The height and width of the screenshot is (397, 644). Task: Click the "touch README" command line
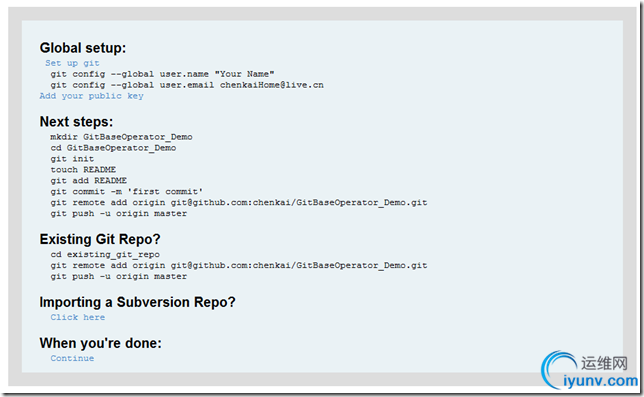click(x=83, y=170)
